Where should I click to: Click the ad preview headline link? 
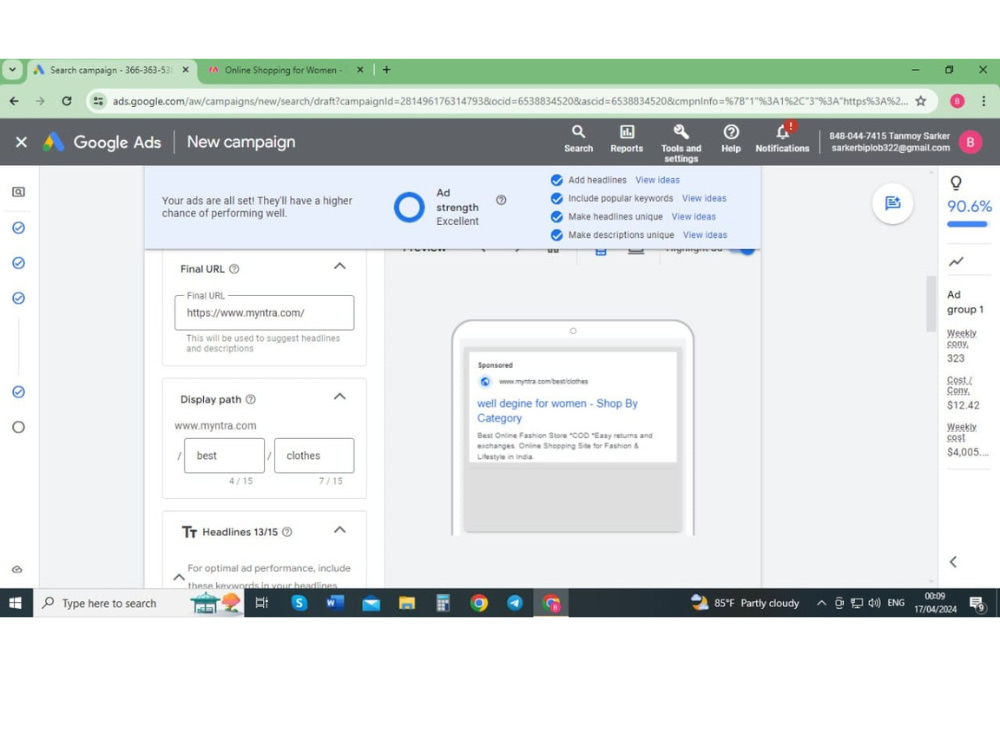pos(557,411)
